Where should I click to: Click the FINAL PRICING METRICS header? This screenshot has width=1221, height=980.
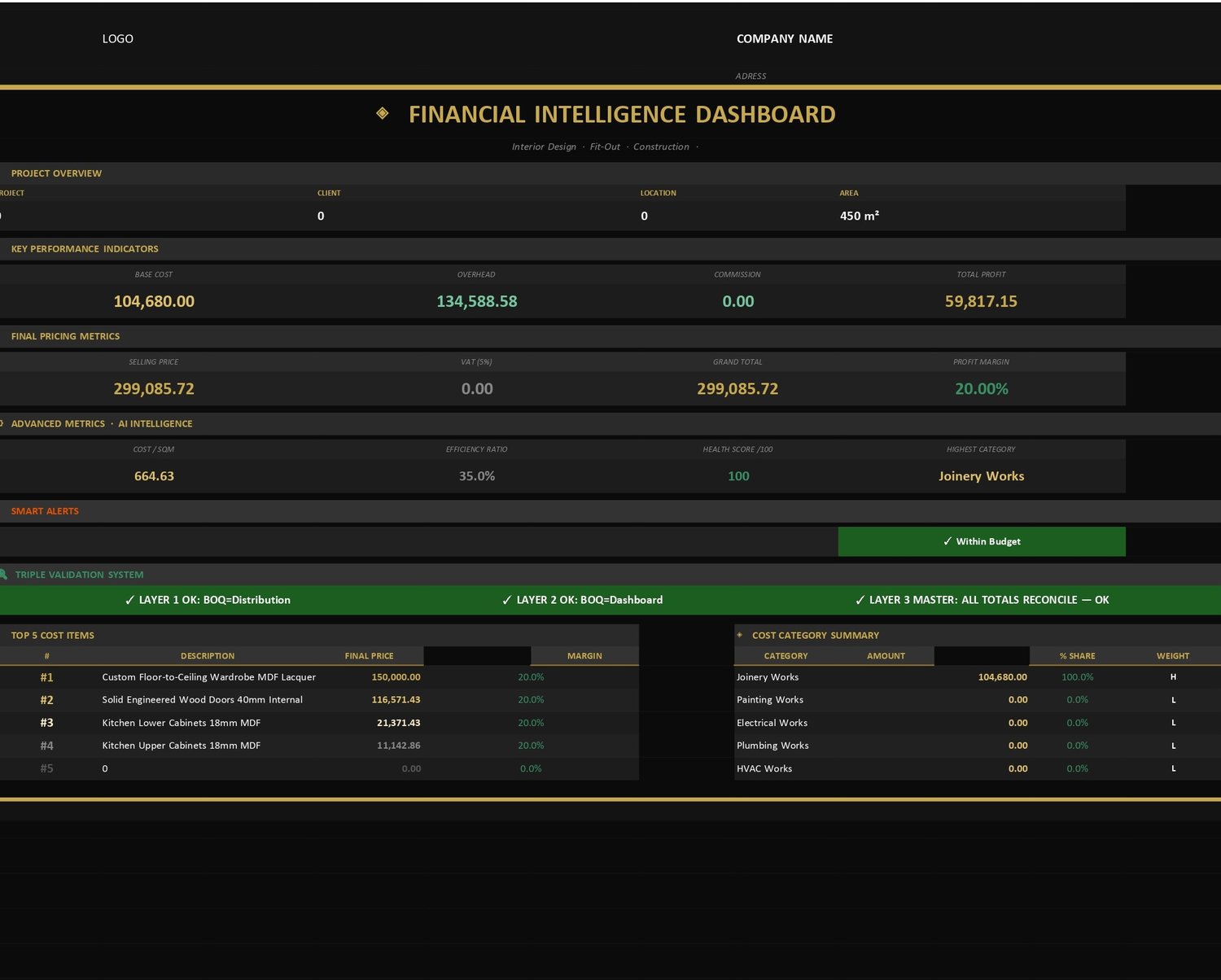pyautogui.click(x=65, y=336)
